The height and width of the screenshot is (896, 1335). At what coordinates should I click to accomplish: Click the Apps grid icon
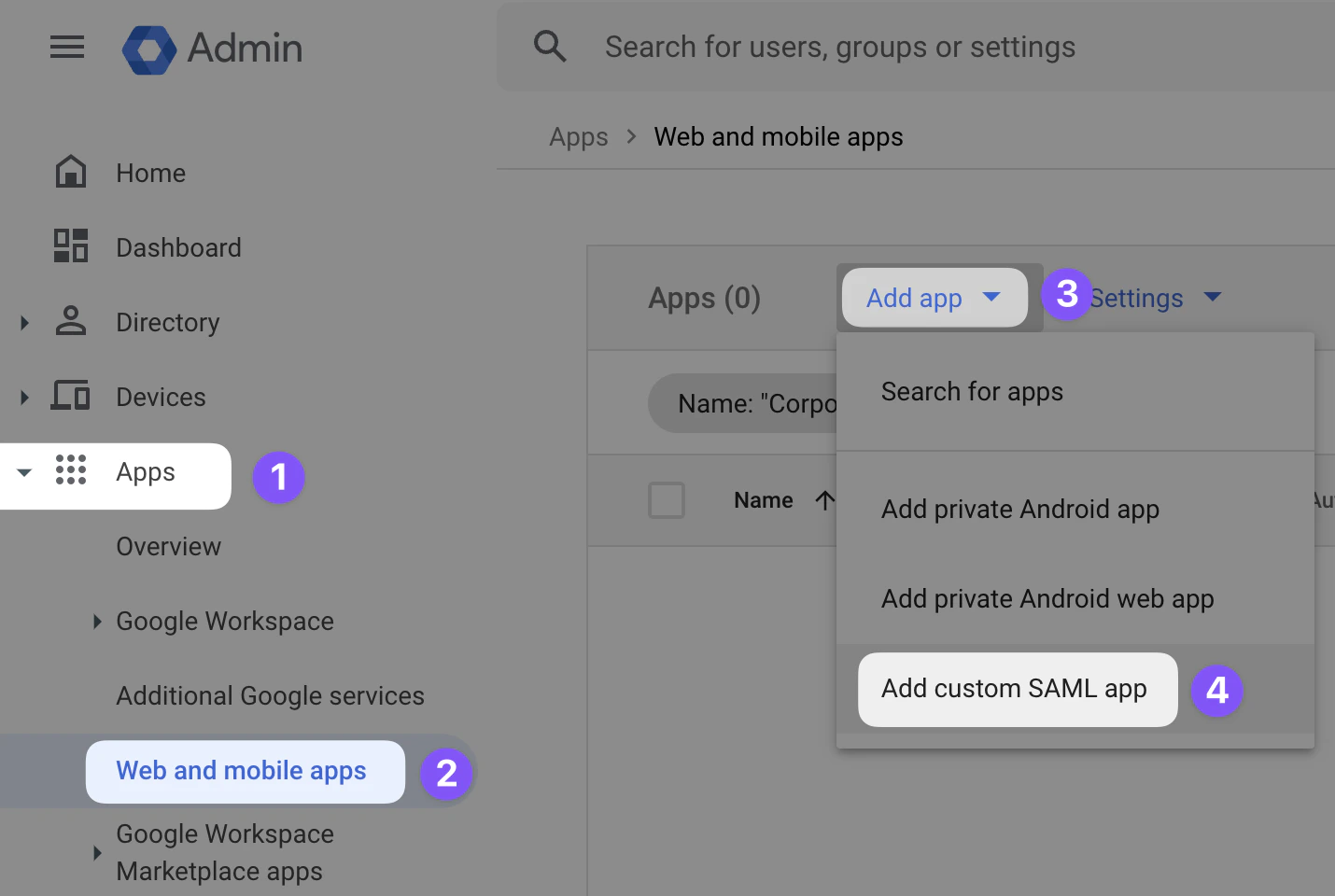[x=71, y=471]
